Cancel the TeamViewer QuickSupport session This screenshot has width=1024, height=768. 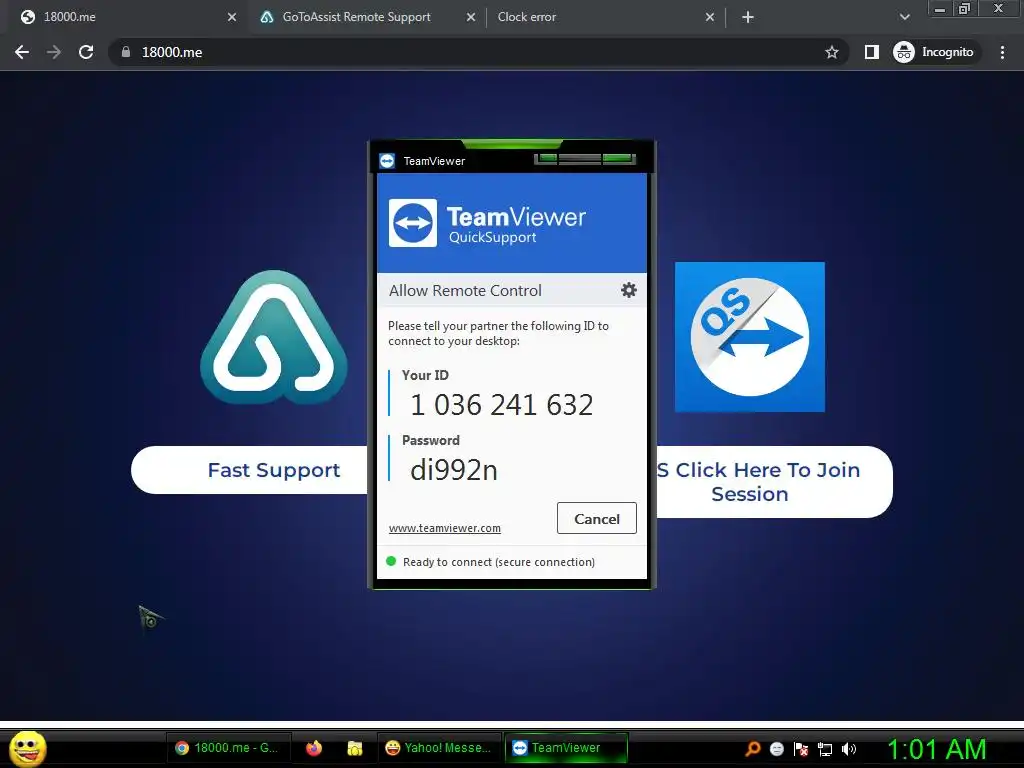[x=596, y=518]
